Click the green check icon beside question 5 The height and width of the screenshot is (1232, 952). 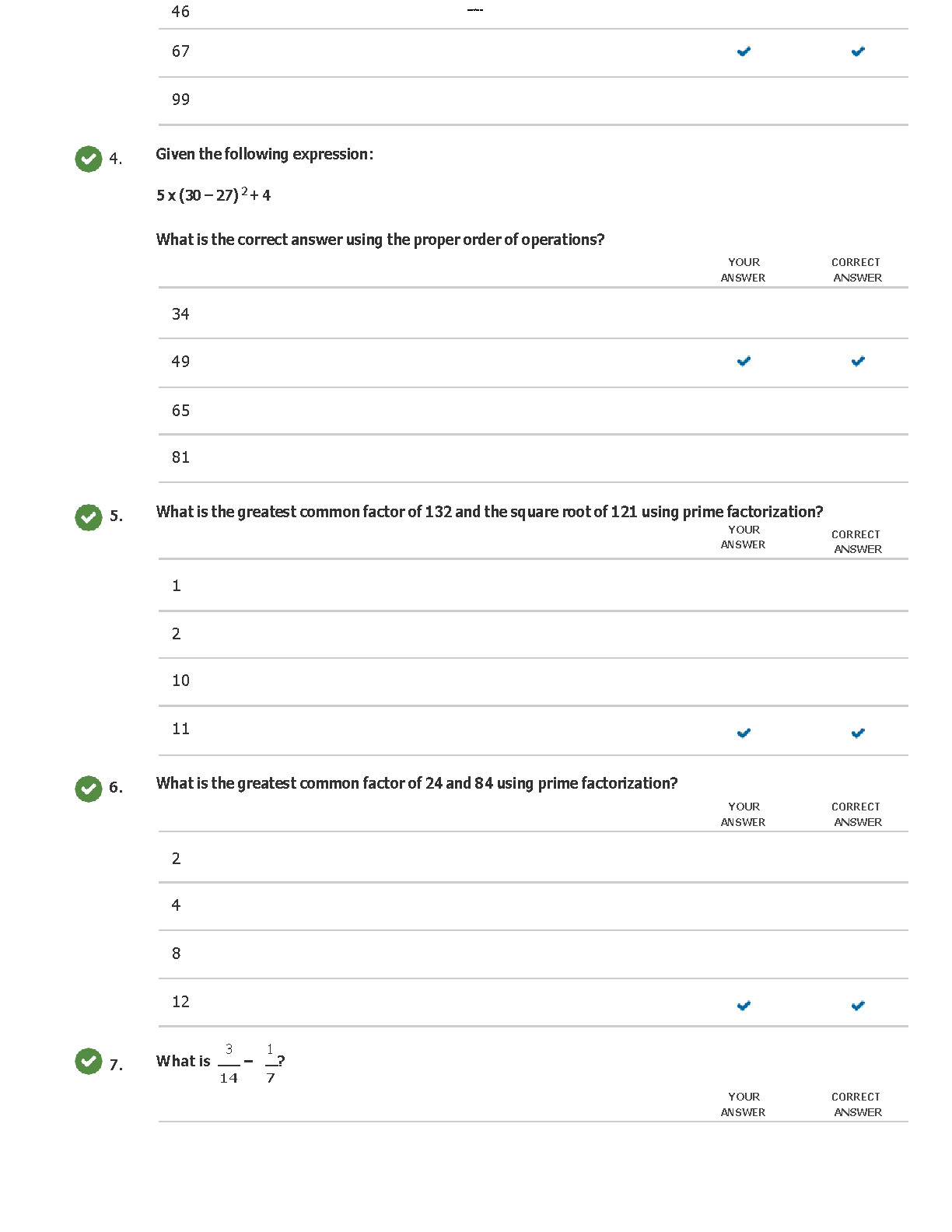coord(89,516)
